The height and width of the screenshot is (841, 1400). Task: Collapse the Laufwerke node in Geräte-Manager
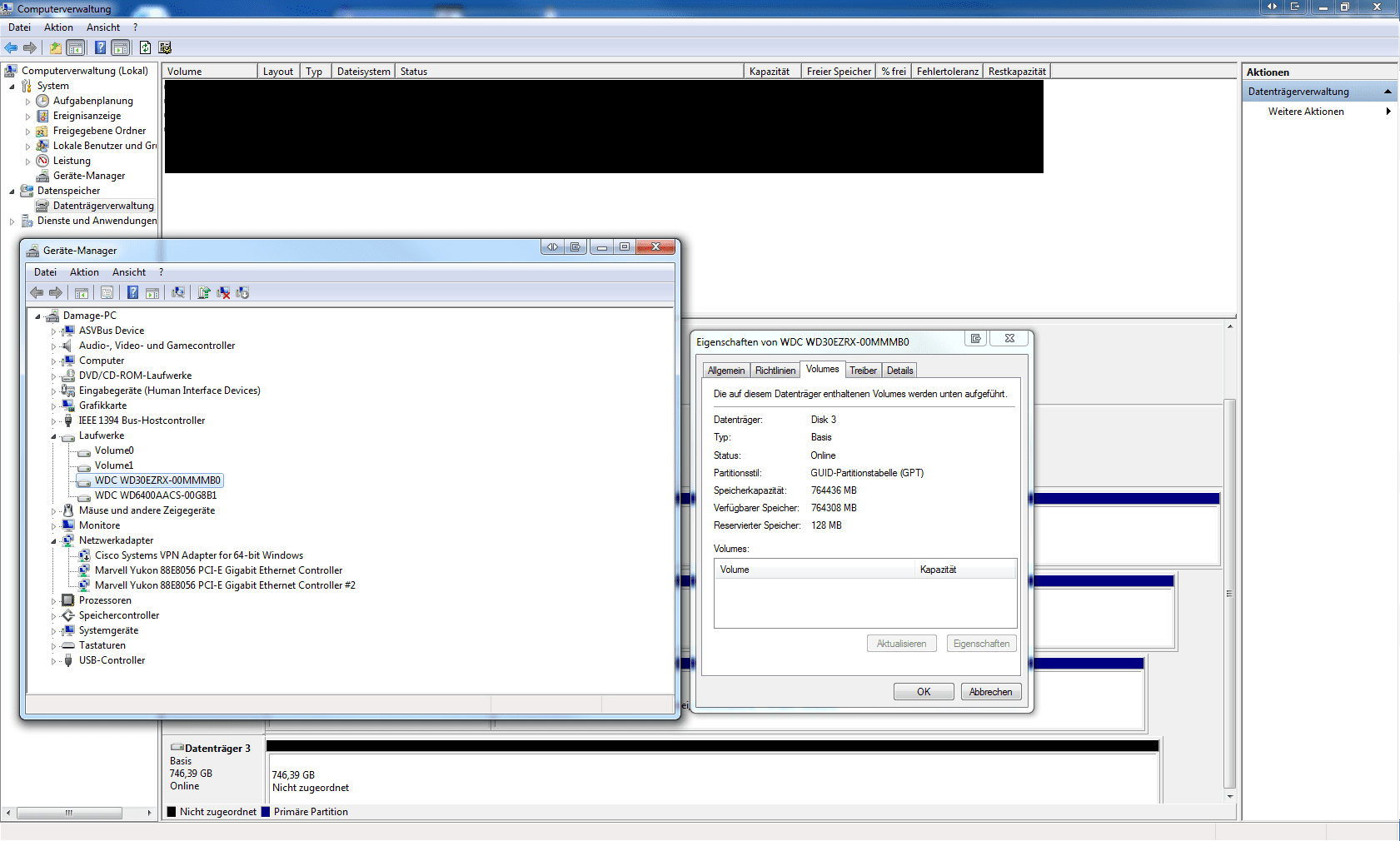point(53,436)
